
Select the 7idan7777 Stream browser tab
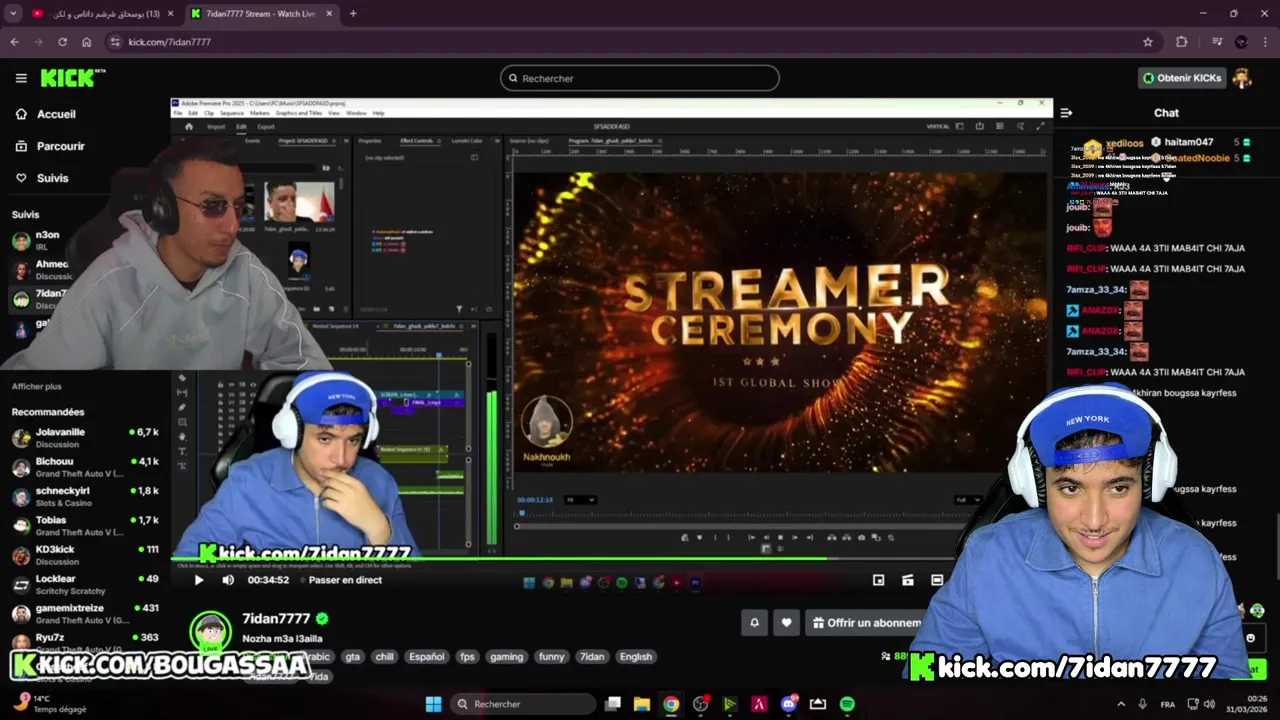(263, 14)
